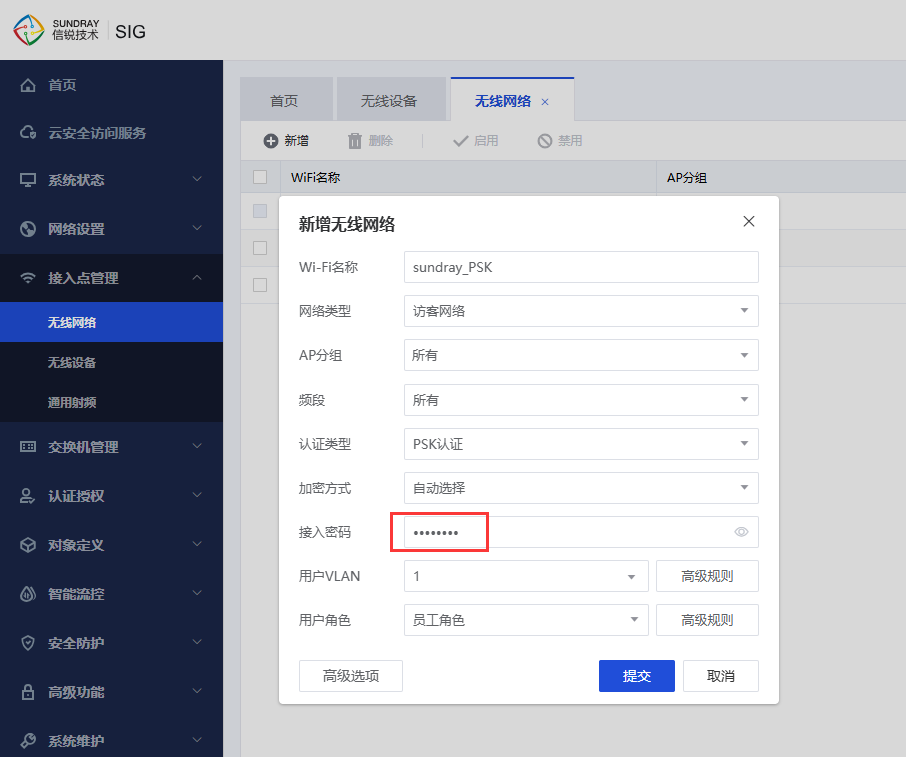Image resolution: width=906 pixels, height=757 pixels.
Task: Click the 提交 button
Action: click(x=637, y=676)
